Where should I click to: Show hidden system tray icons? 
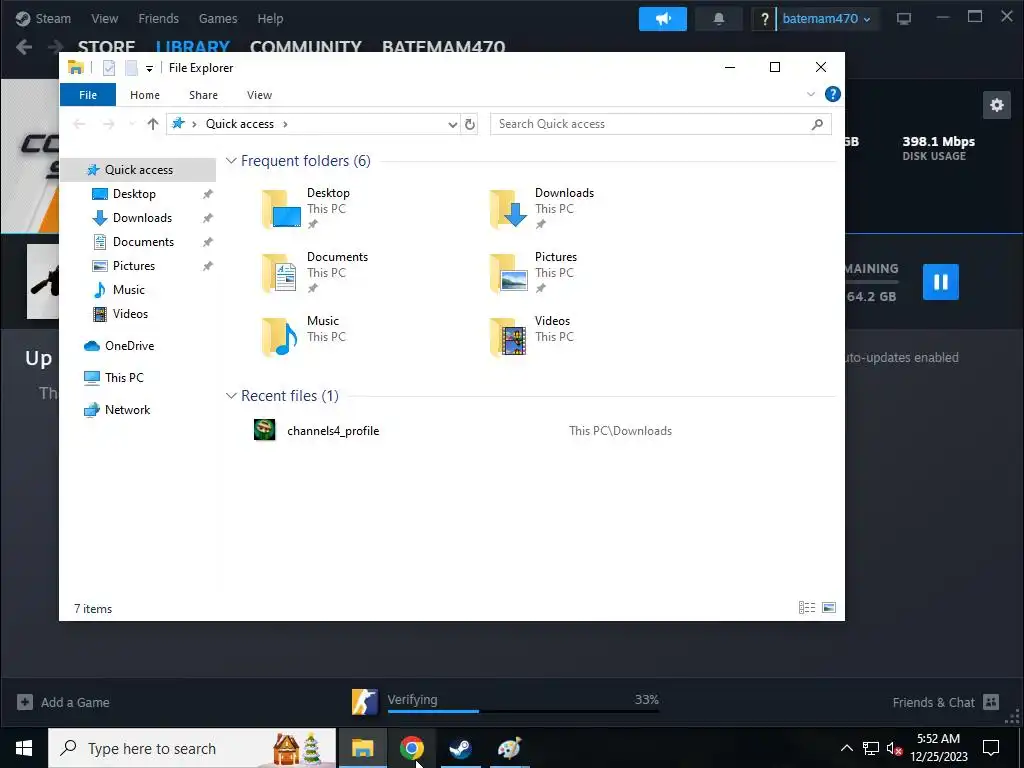click(x=846, y=748)
